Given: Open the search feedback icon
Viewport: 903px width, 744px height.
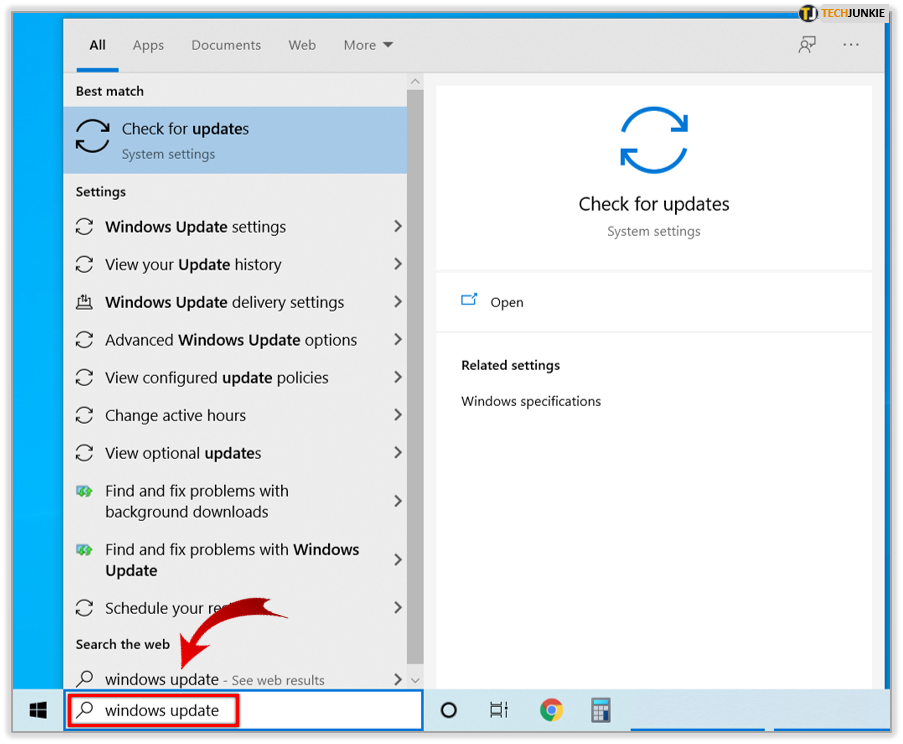Looking at the screenshot, I should point(806,45).
